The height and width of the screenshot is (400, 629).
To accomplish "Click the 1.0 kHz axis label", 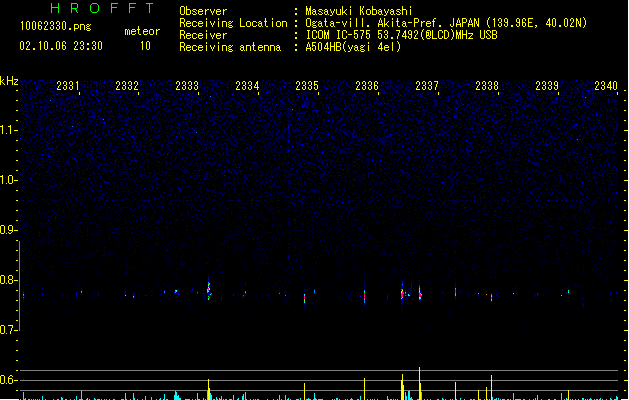I will pyautogui.click(x=8, y=180).
